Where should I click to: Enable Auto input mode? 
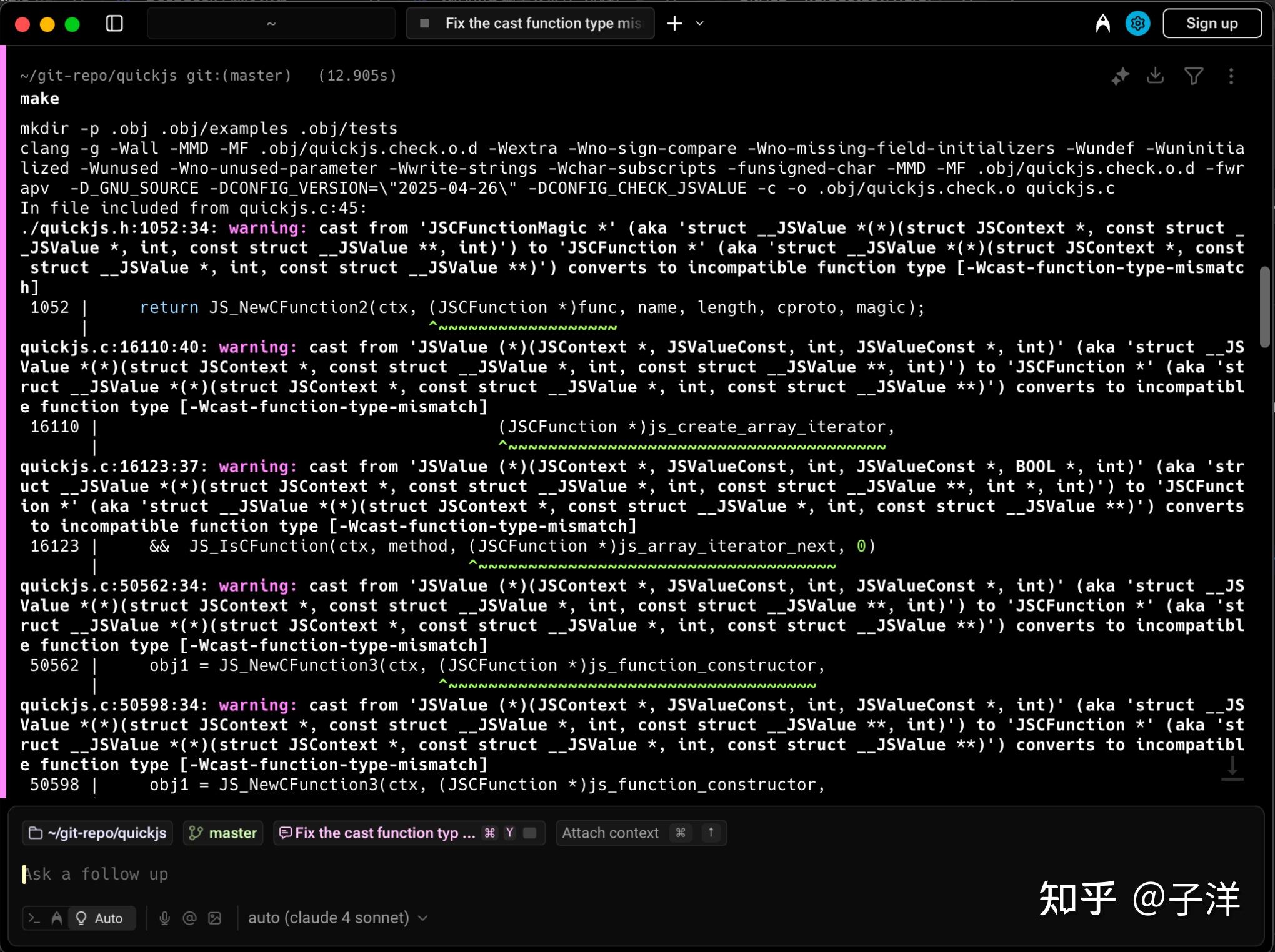tap(102, 918)
